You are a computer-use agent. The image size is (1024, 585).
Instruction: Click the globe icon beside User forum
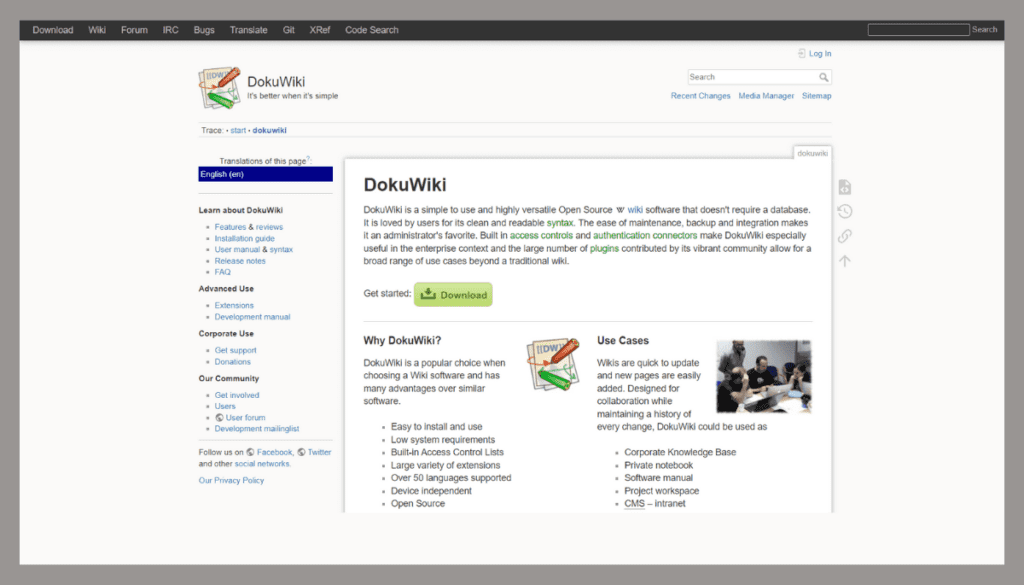219,418
